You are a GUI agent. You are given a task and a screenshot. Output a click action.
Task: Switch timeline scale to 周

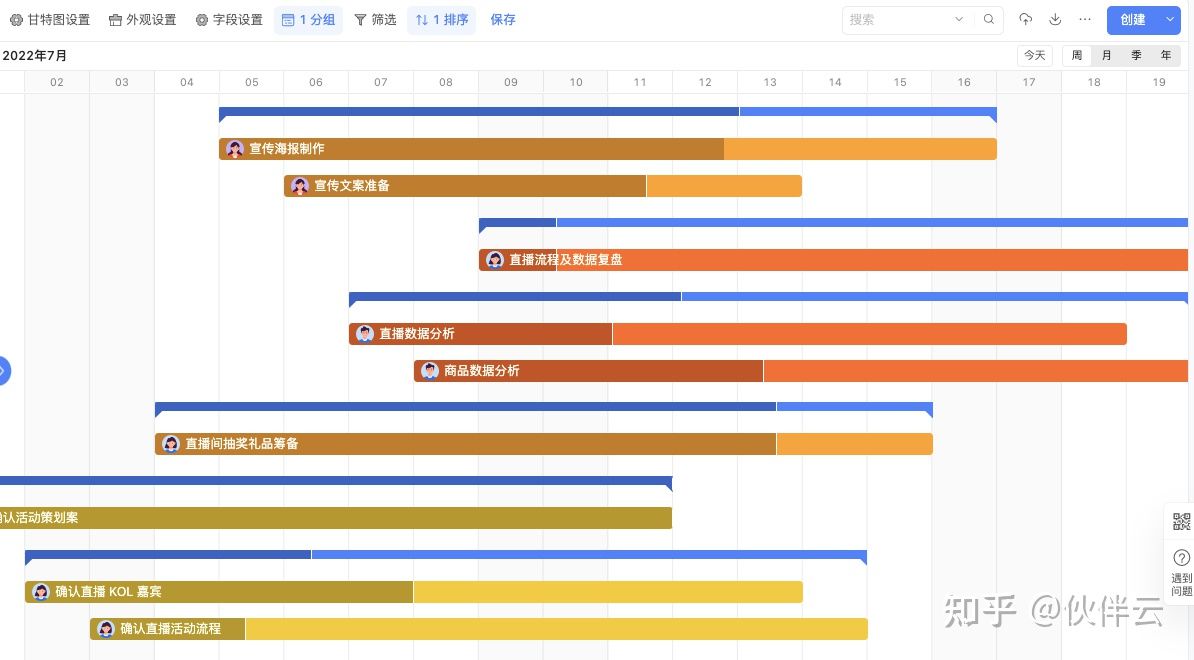pyautogui.click(x=1077, y=56)
